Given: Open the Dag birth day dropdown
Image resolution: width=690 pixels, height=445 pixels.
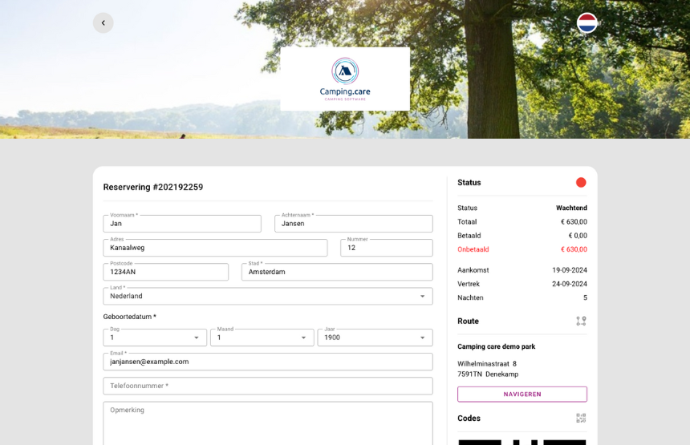Looking at the screenshot, I should click(154, 338).
